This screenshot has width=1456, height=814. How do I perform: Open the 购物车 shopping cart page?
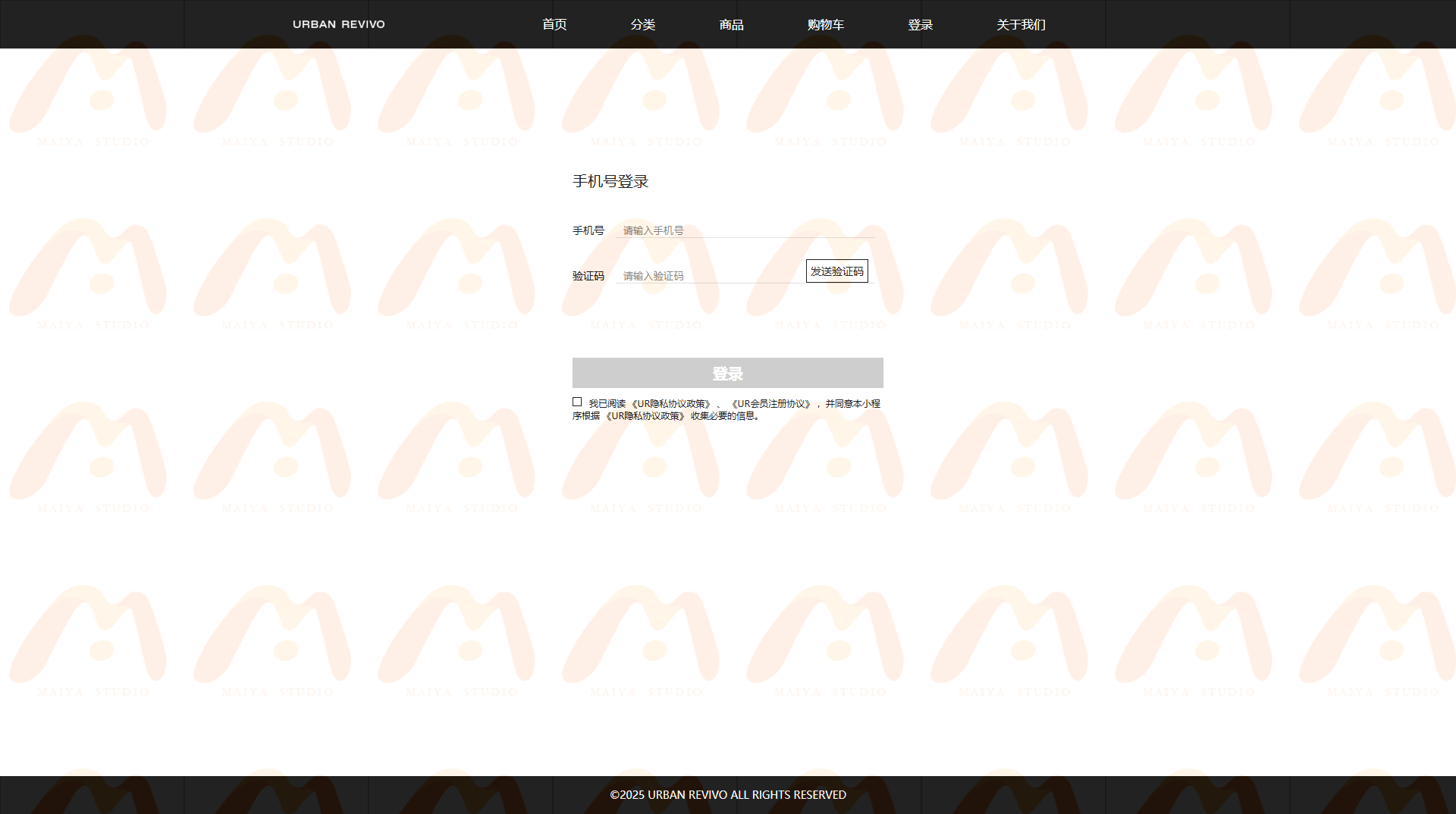coord(825,24)
